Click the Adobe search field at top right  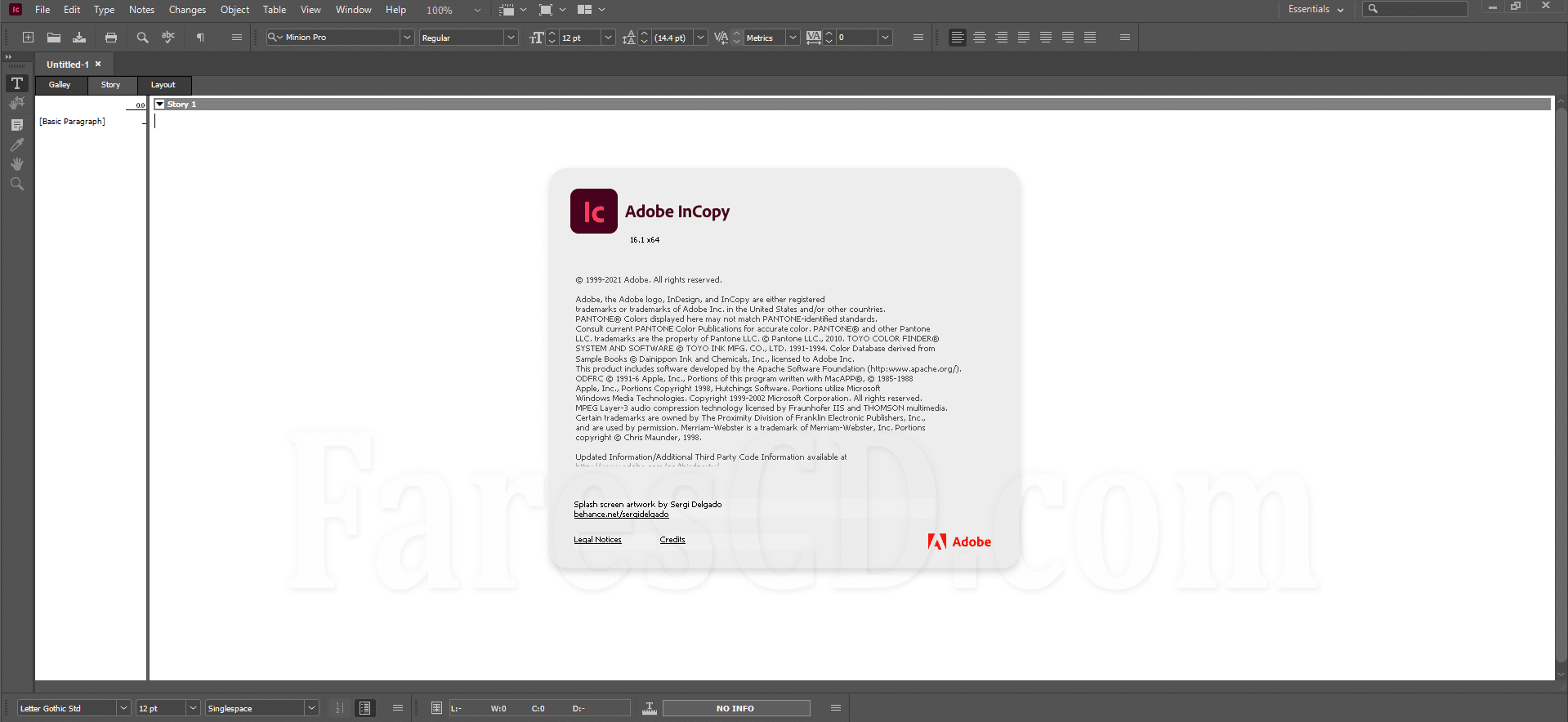click(1415, 9)
